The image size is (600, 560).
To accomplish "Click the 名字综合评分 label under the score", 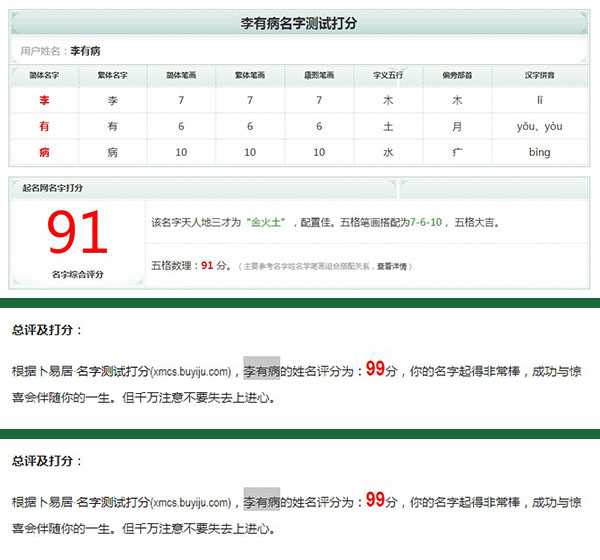I will coord(77,274).
